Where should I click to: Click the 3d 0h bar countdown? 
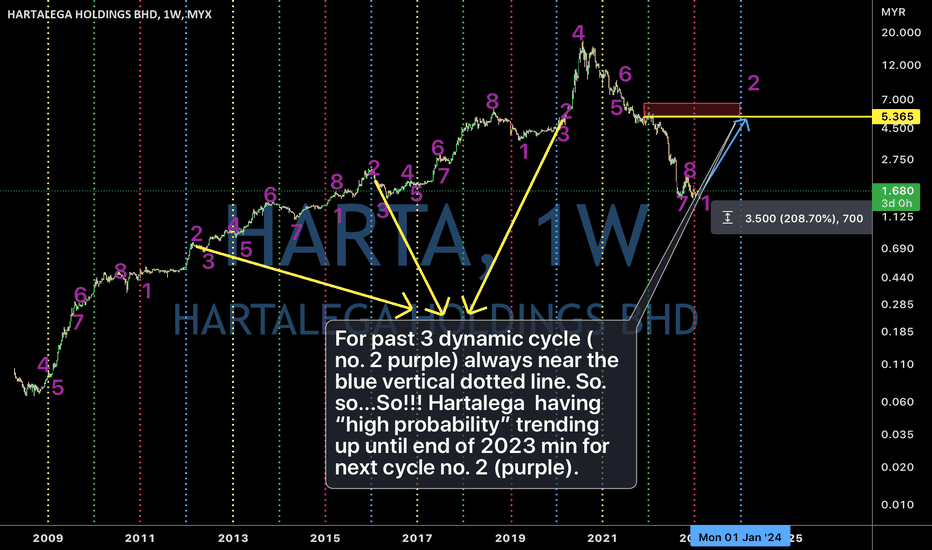pyautogui.click(x=896, y=204)
